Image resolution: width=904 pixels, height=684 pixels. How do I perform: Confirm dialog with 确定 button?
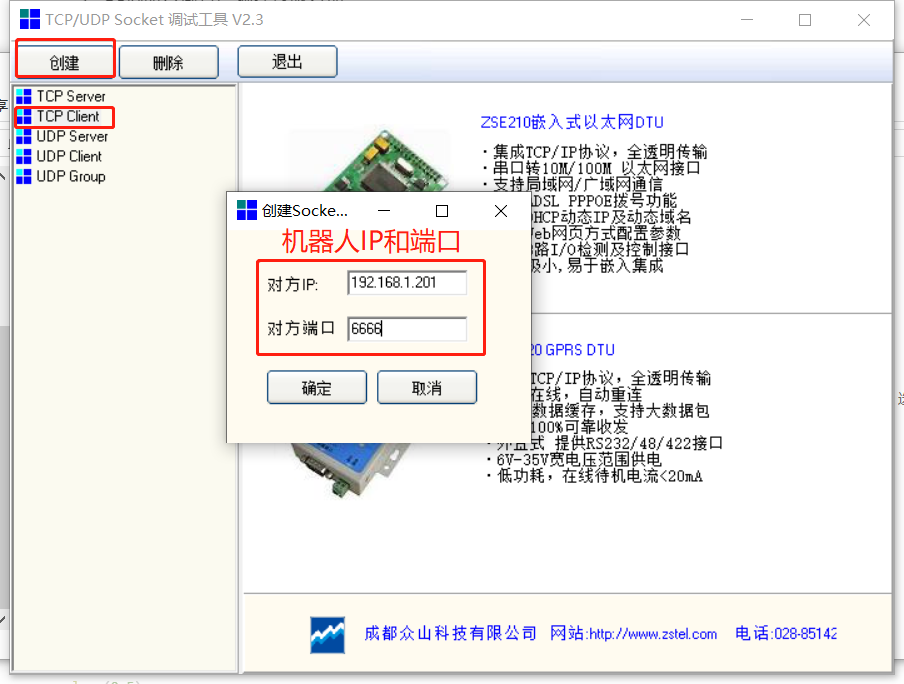pos(316,388)
